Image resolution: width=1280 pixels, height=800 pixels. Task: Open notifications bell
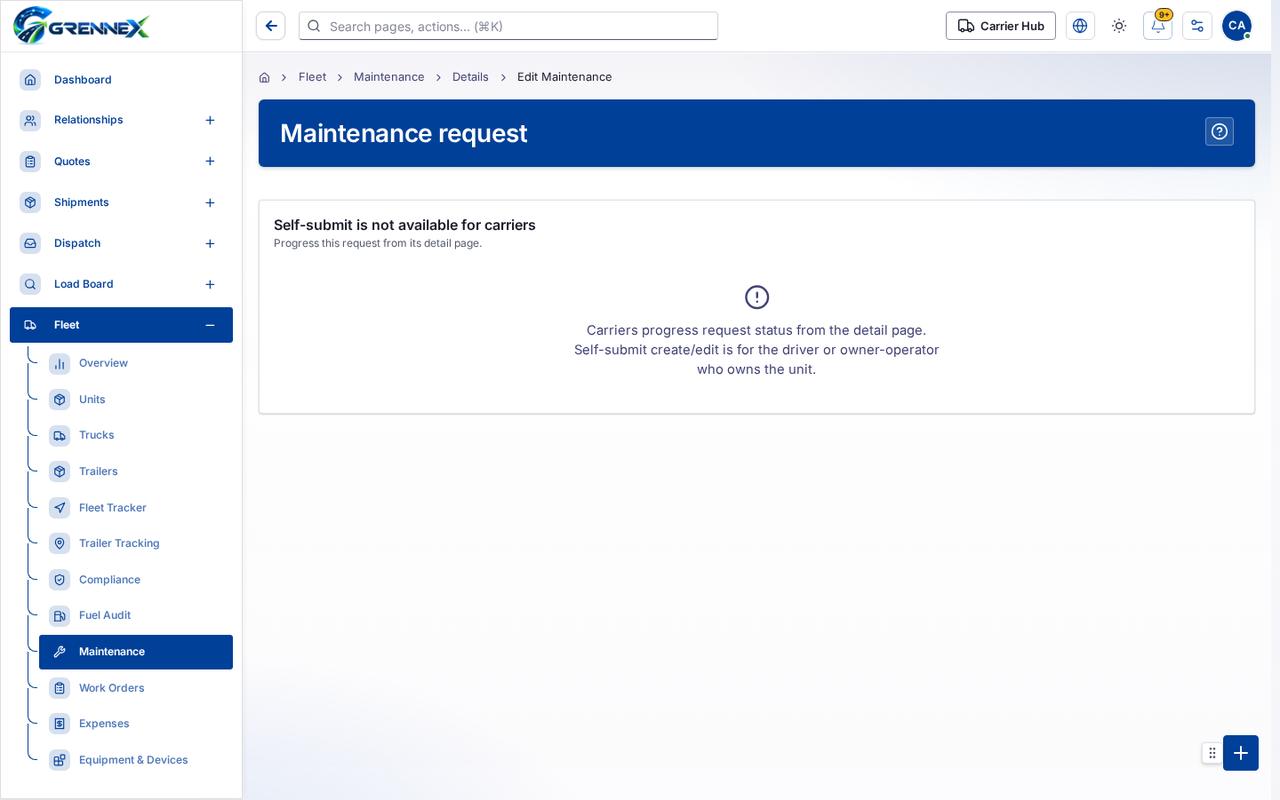(1158, 26)
